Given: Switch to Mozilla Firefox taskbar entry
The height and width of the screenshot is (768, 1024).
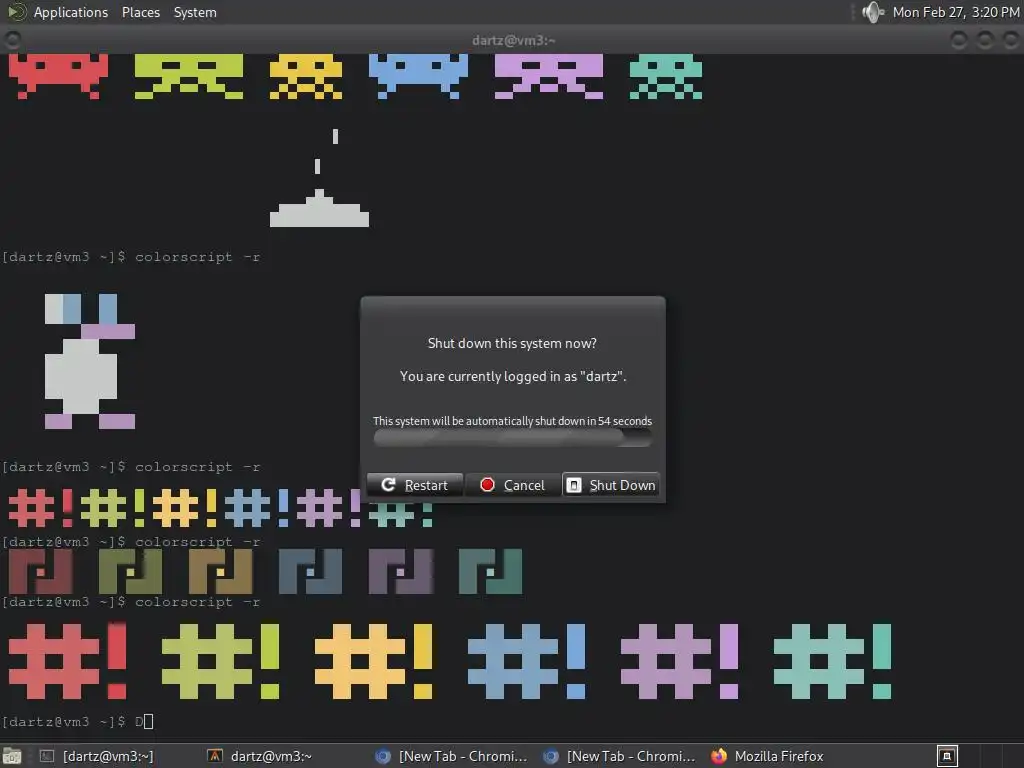Looking at the screenshot, I should point(769,756).
